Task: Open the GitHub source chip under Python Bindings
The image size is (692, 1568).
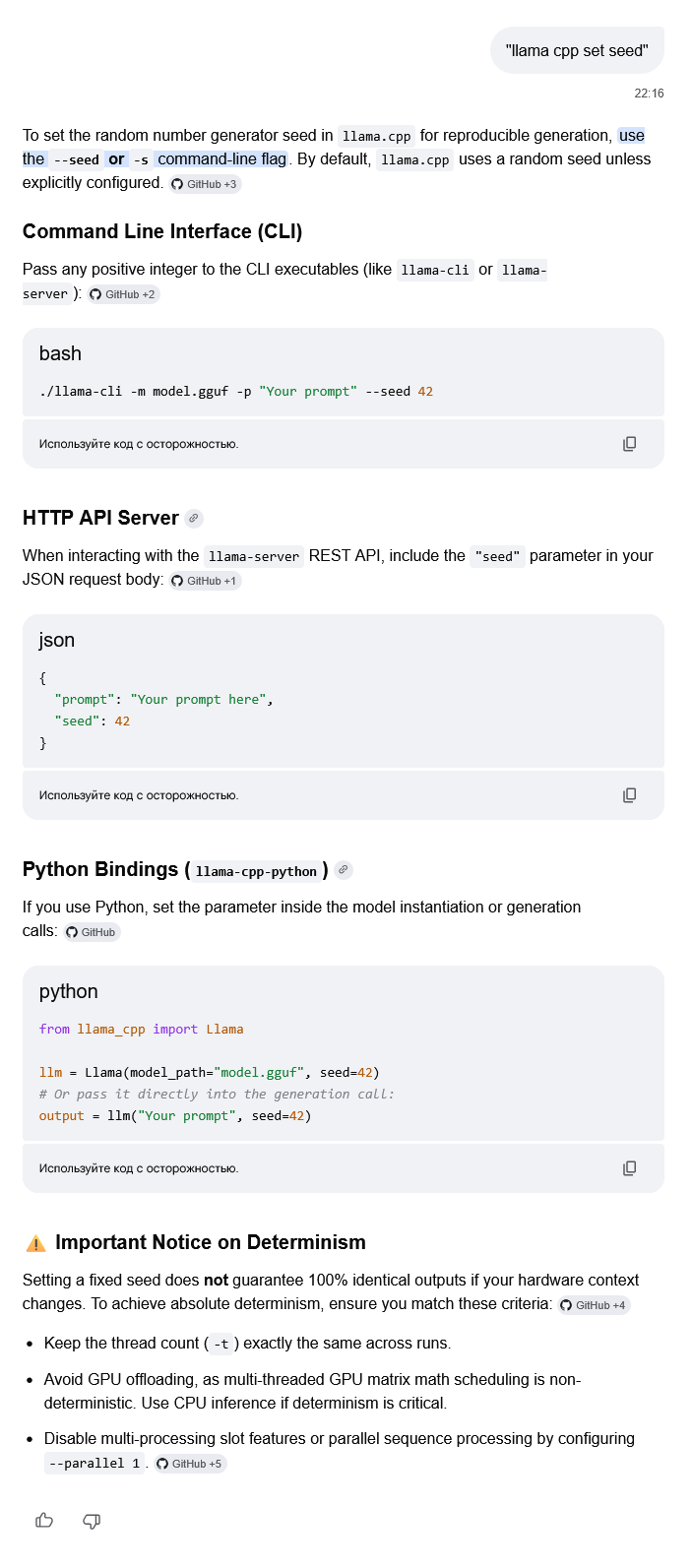Action: pos(92,932)
